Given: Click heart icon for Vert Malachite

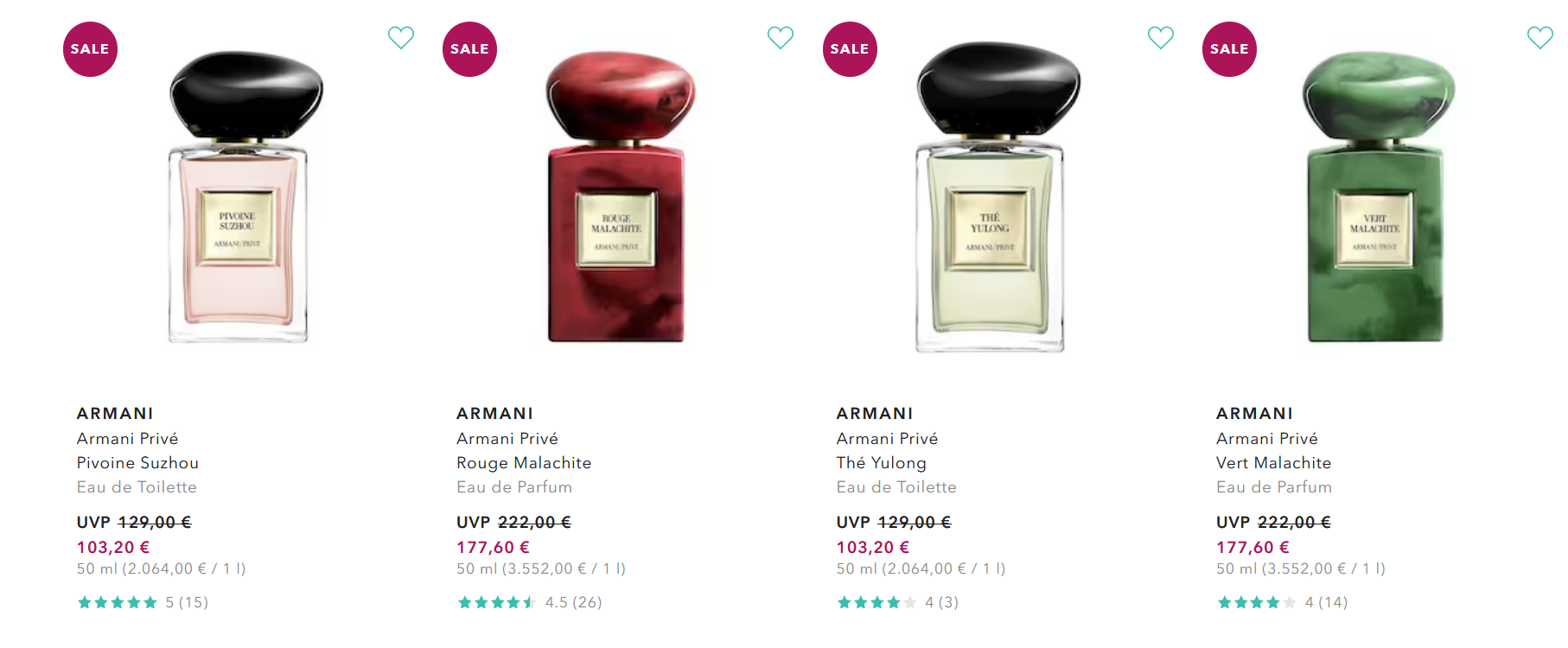Looking at the screenshot, I should pyautogui.click(x=1540, y=37).
